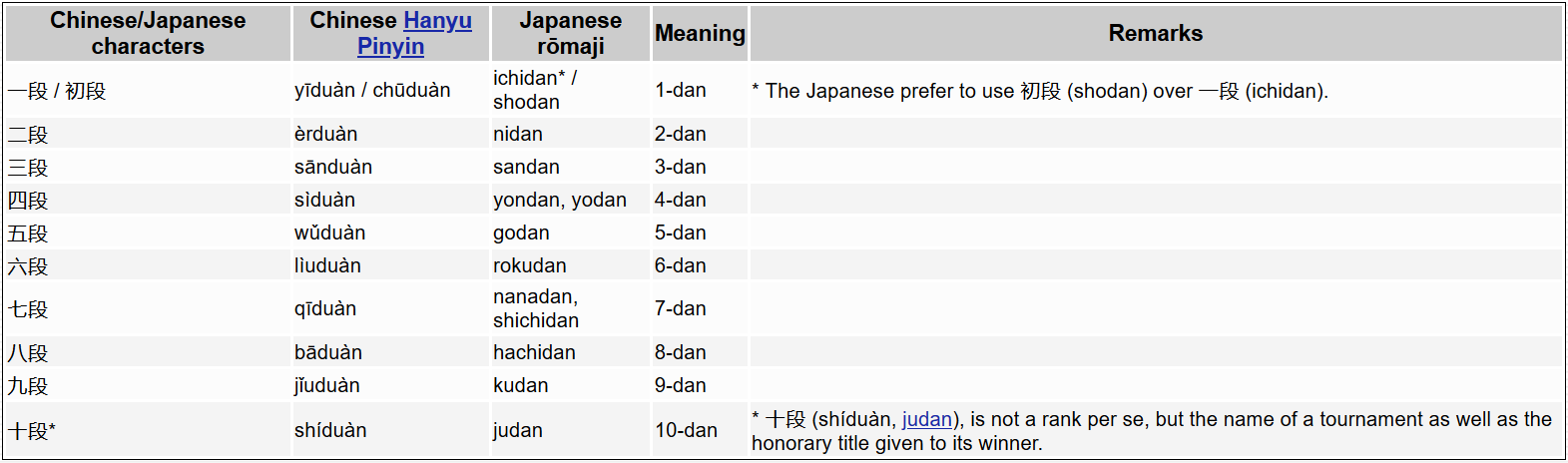Image resolution: width=1568 pixels, height=463 pixels.
Task: Click the 六段 character cell
Action: click(x=29, y=266)
